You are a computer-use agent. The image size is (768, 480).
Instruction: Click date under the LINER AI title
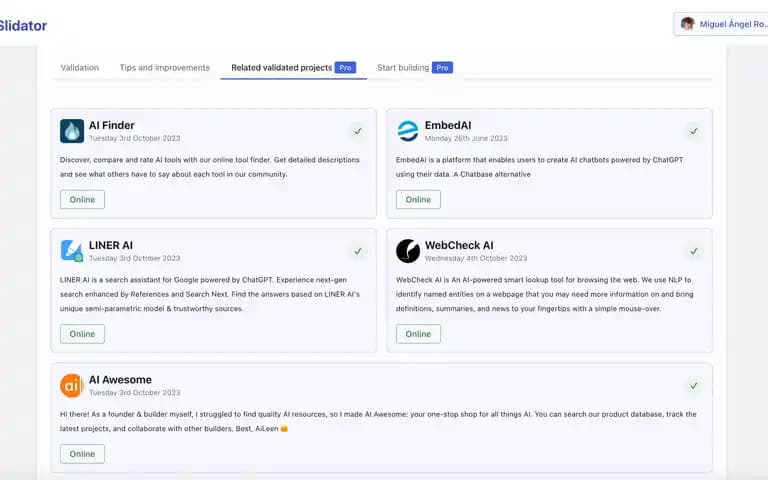(134, 258)
